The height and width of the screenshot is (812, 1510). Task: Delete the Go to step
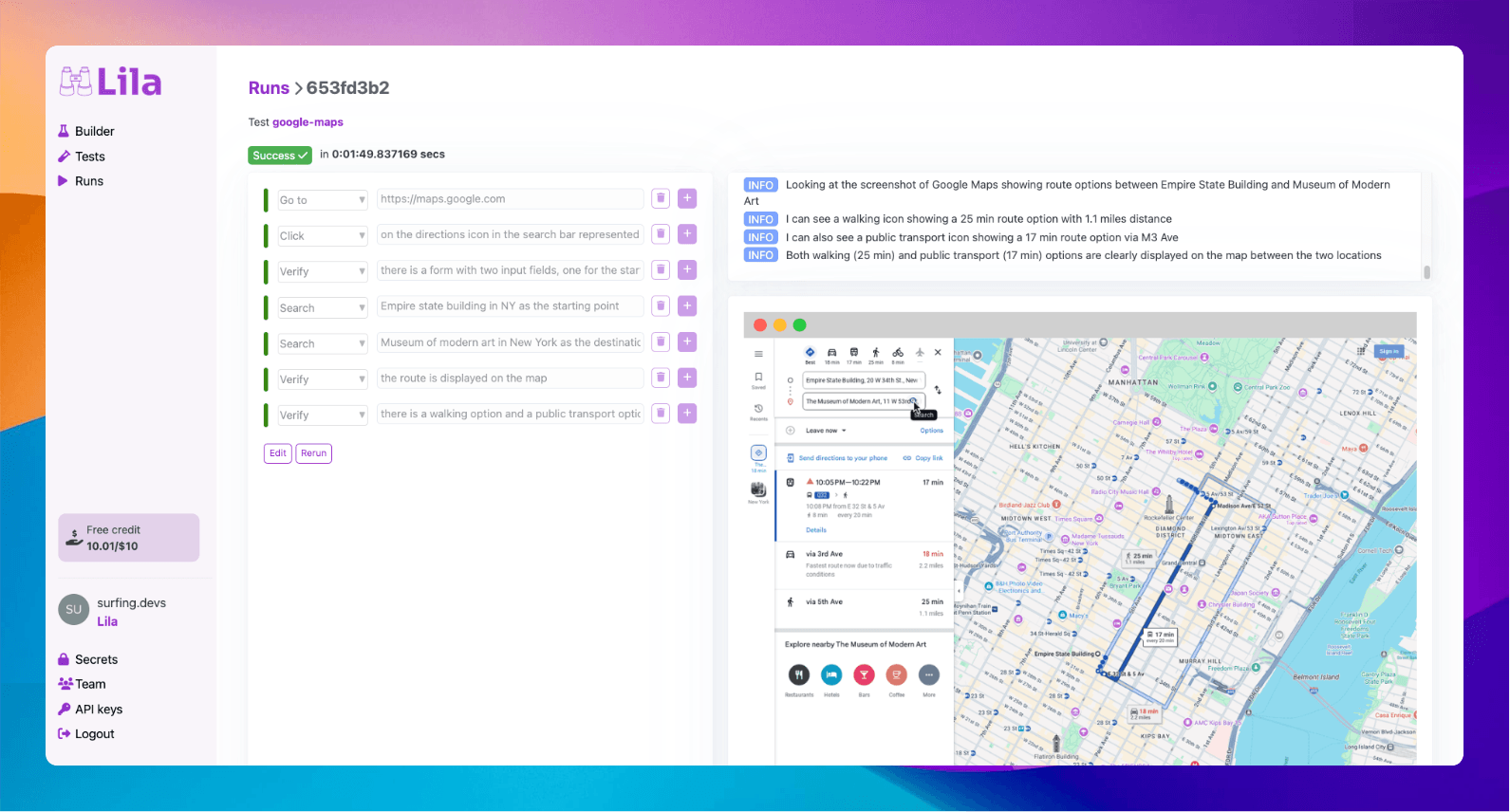[x=661, y=198]
